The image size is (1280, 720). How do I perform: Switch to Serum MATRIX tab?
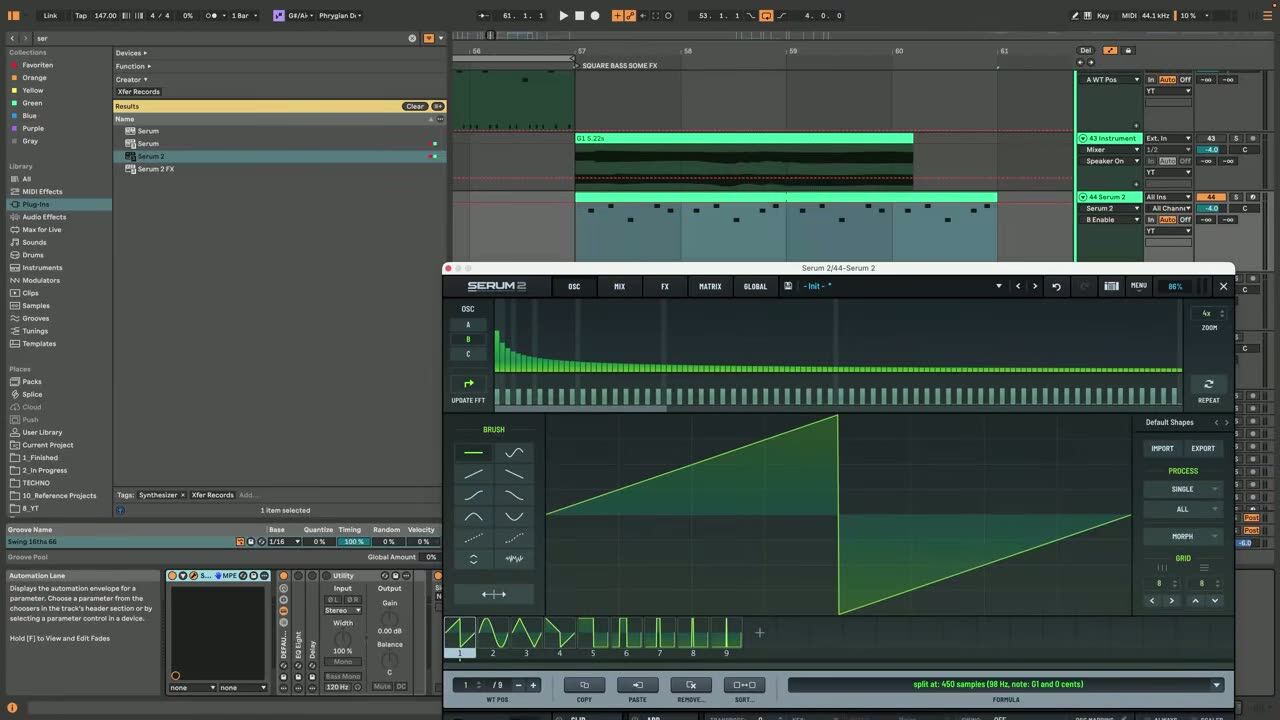coord(710,286)
